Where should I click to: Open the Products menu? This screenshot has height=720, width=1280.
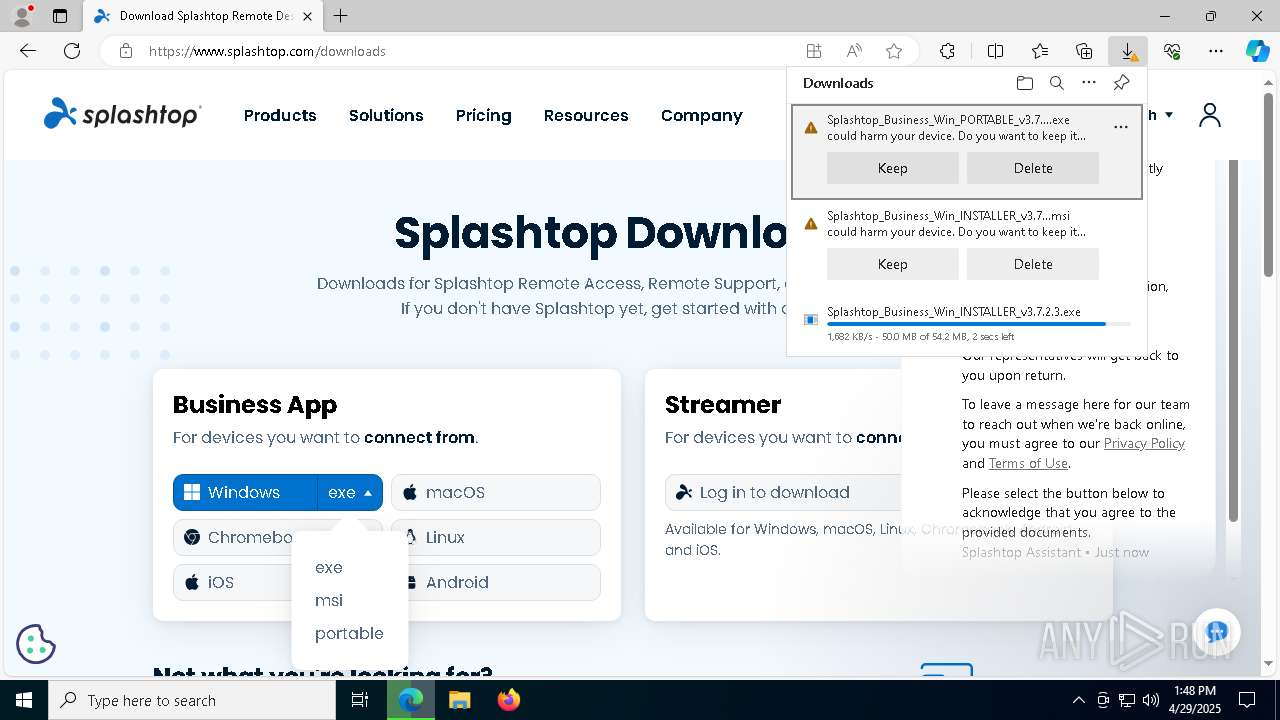pyautogui.click(x=280, y=116)
